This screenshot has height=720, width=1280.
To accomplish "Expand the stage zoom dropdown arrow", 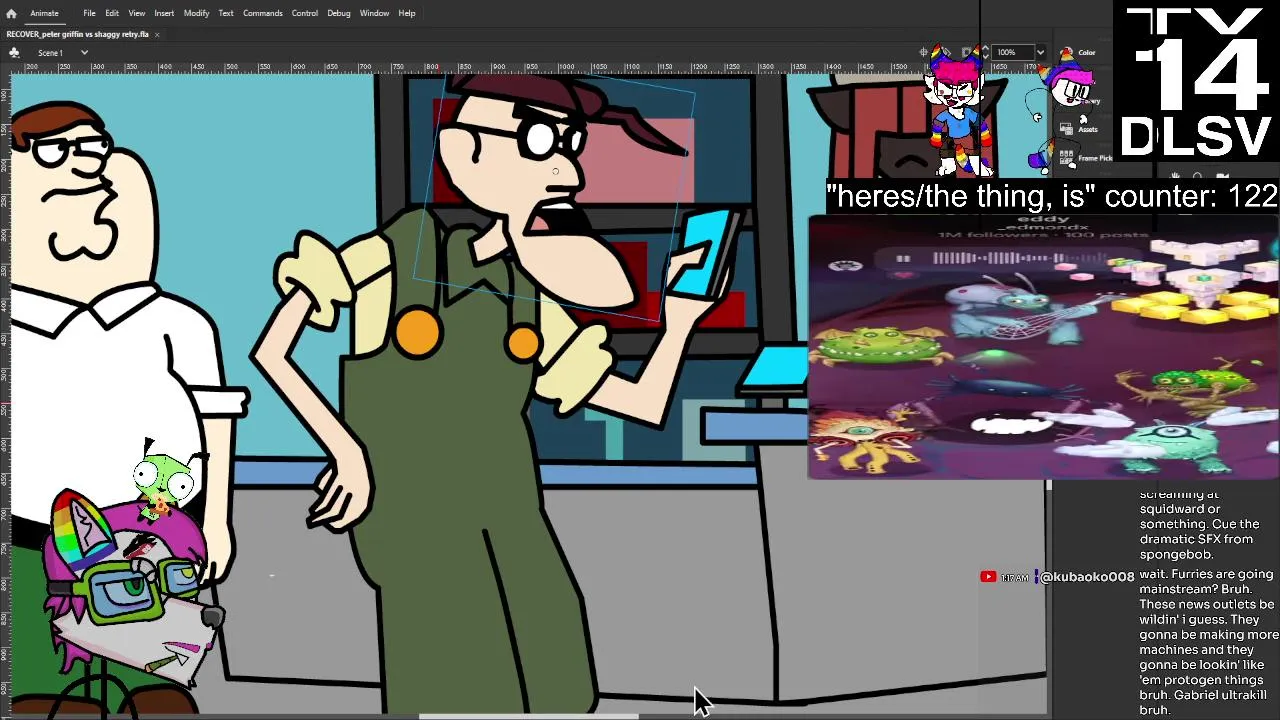I will point(1040,52).
